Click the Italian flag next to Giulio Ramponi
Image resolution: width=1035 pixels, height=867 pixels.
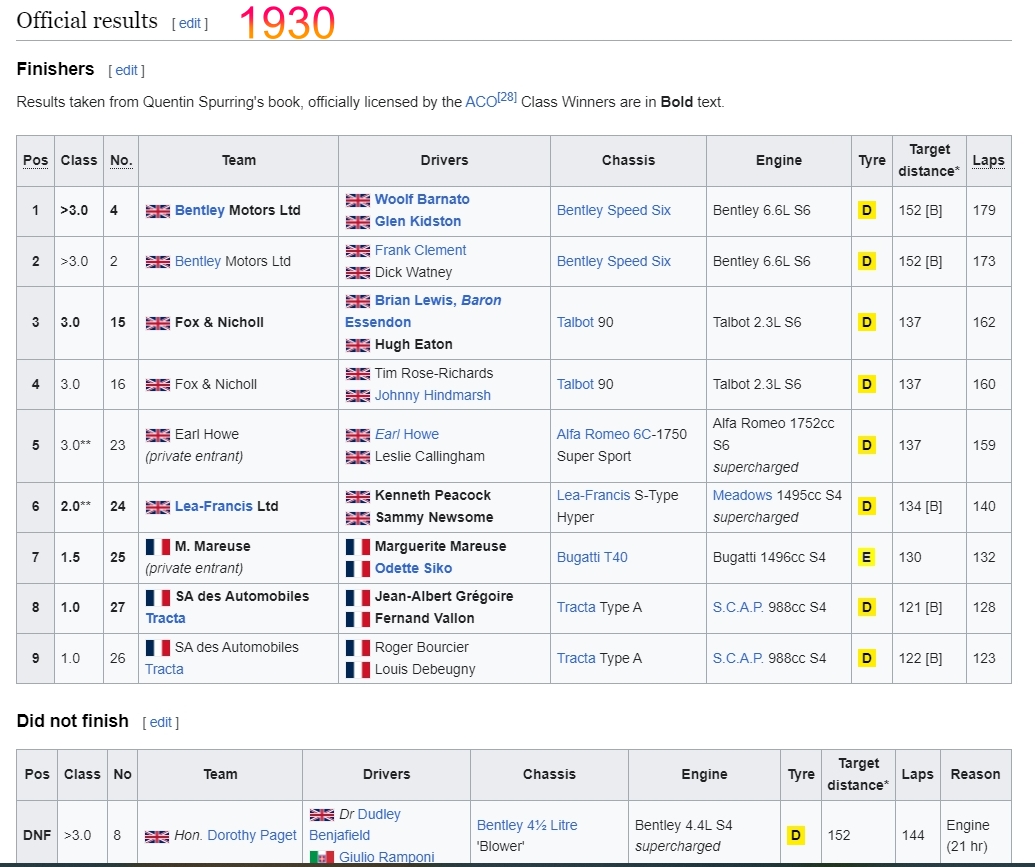click(321, 857)
